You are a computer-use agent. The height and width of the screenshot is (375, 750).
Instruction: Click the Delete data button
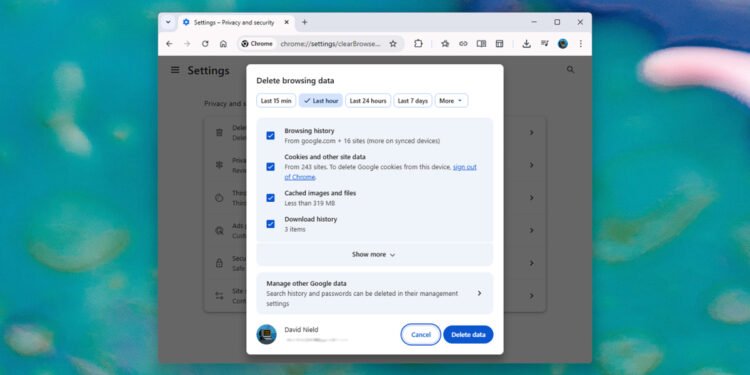468,335
